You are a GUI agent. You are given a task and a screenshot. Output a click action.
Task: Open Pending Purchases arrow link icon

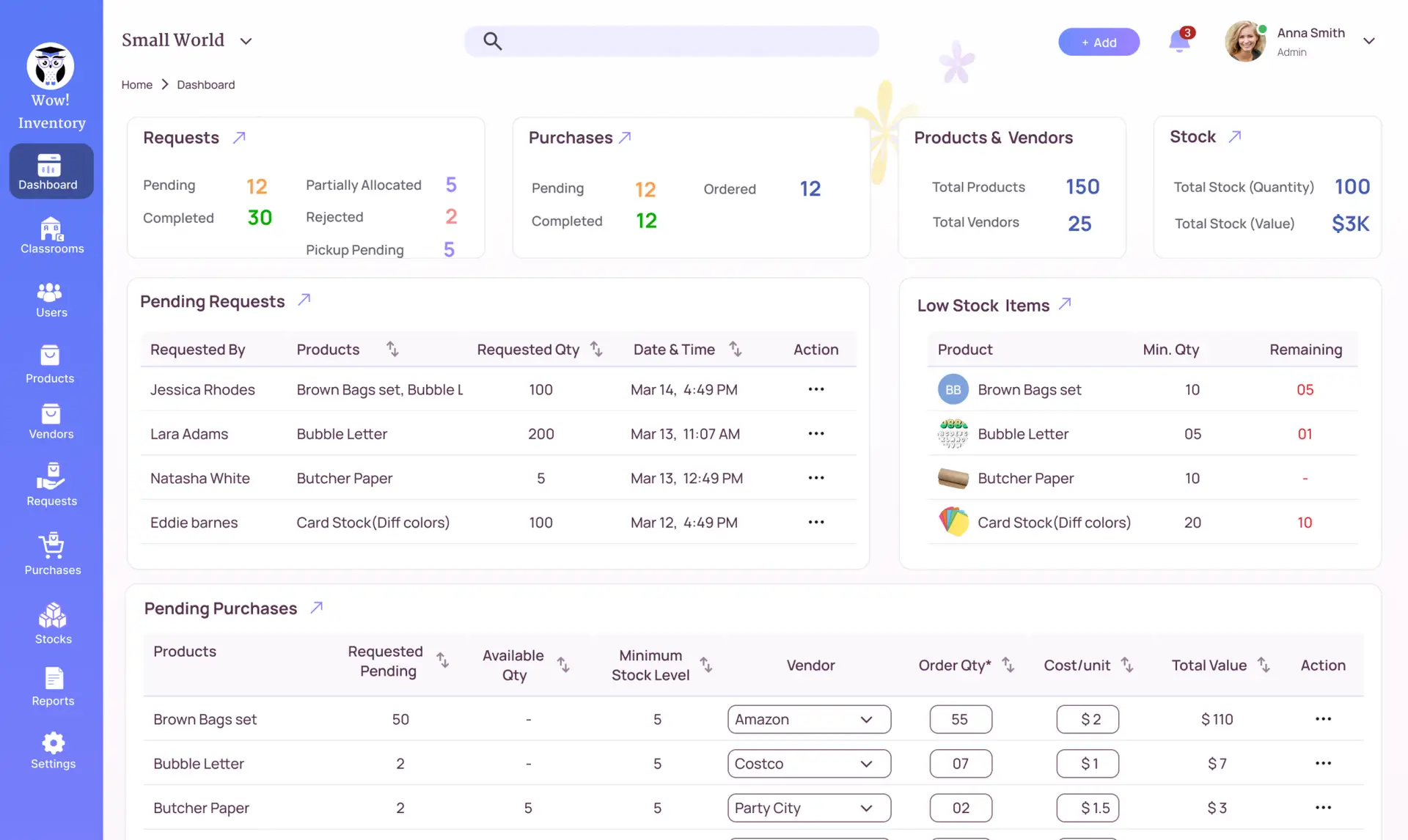316,608
